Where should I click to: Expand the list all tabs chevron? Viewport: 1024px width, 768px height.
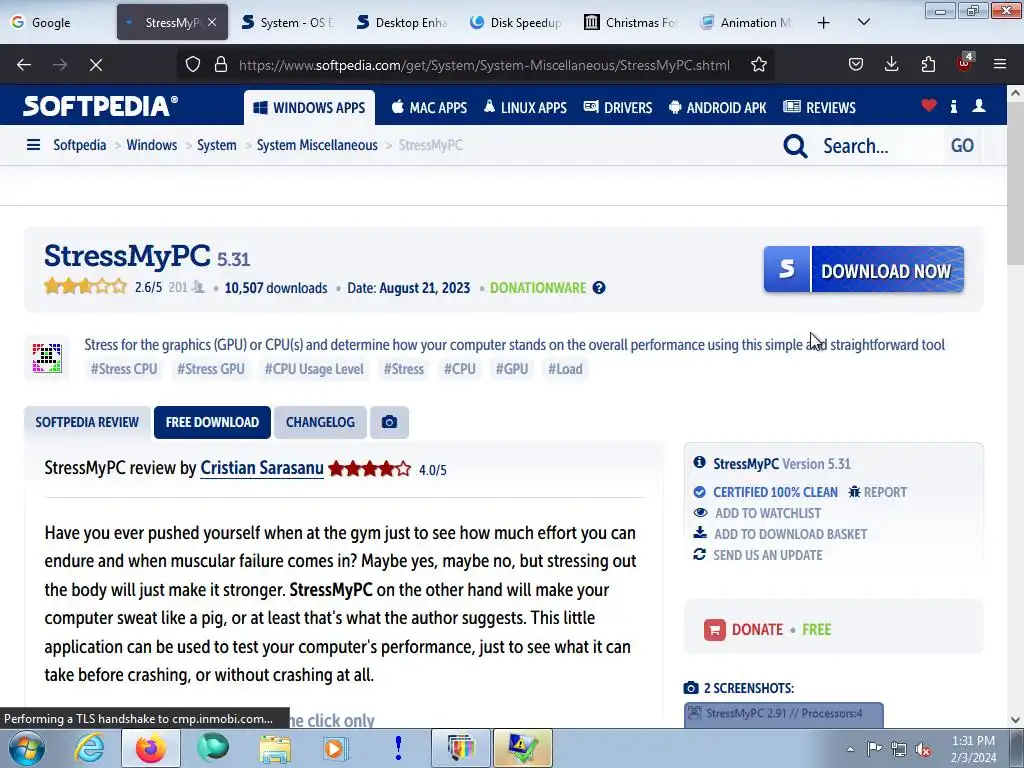863,22
